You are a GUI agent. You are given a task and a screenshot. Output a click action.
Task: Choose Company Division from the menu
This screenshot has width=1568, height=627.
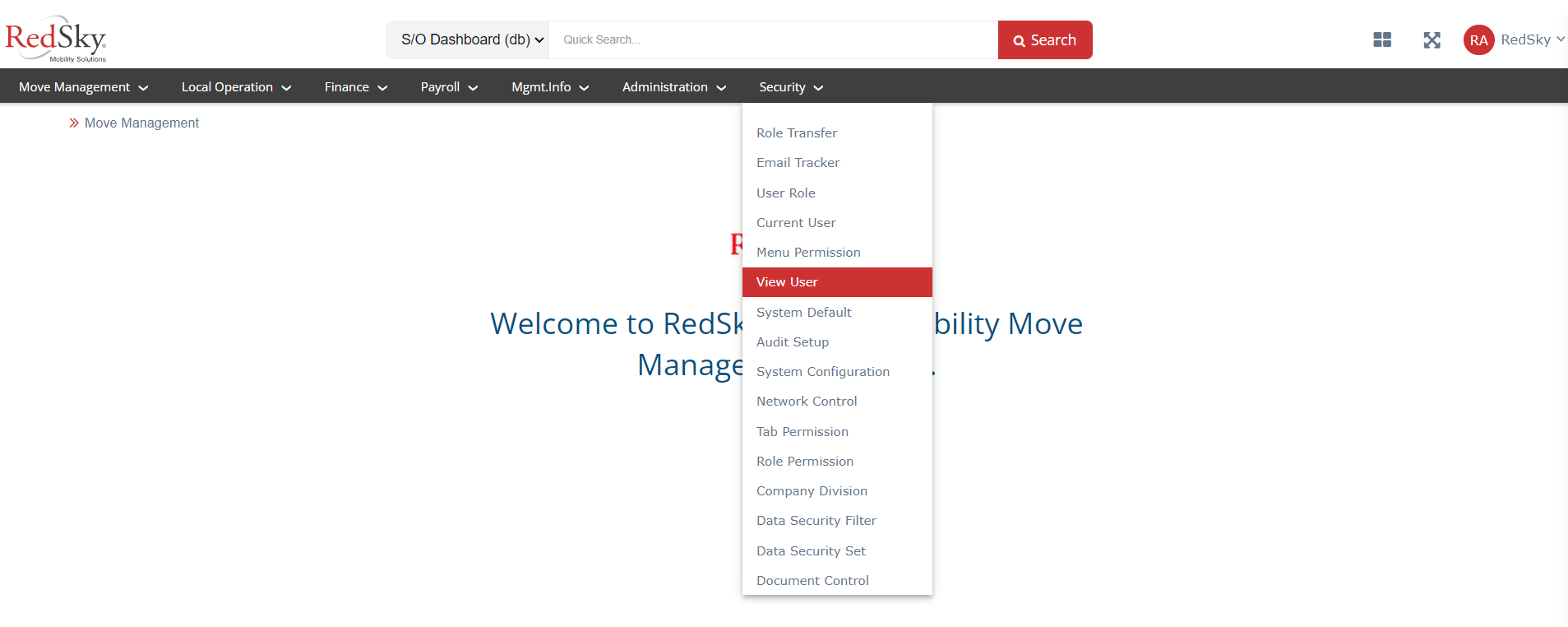837,490
